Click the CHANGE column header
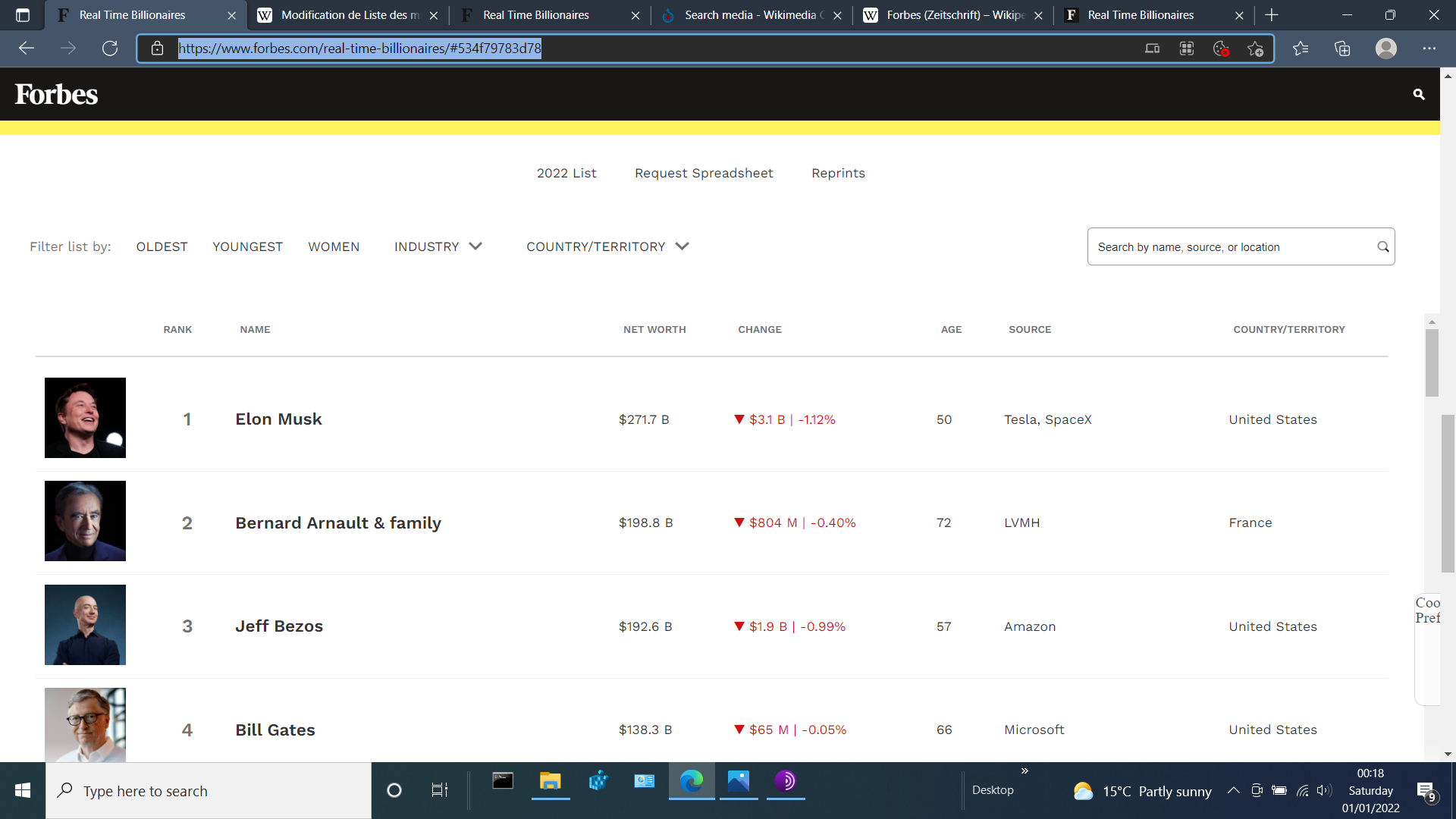Image resolution: width=1456 pixels, height=819 pixels. pyautogui.click(x=760, y=330)
